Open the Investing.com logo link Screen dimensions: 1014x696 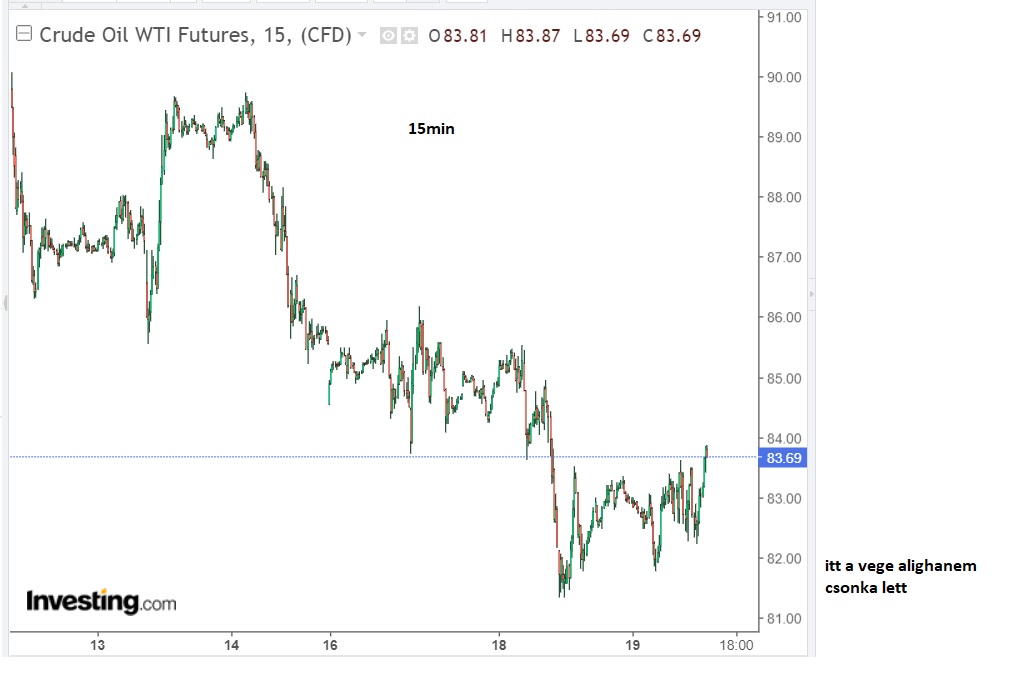tap(101, 601)
